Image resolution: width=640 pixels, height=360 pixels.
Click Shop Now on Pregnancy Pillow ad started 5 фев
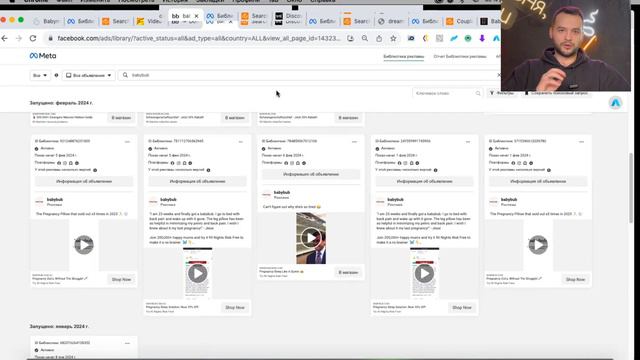121,280
